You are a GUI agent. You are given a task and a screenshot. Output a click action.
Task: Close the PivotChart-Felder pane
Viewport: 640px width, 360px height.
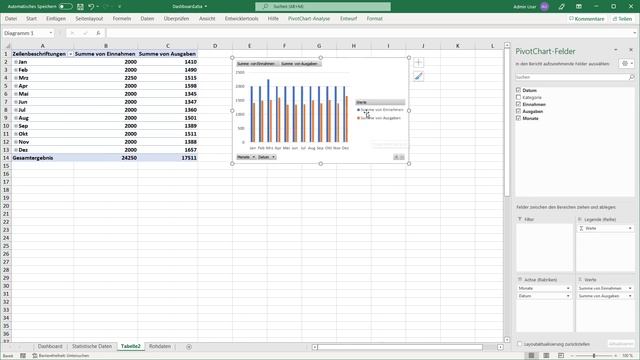[631, 50]
